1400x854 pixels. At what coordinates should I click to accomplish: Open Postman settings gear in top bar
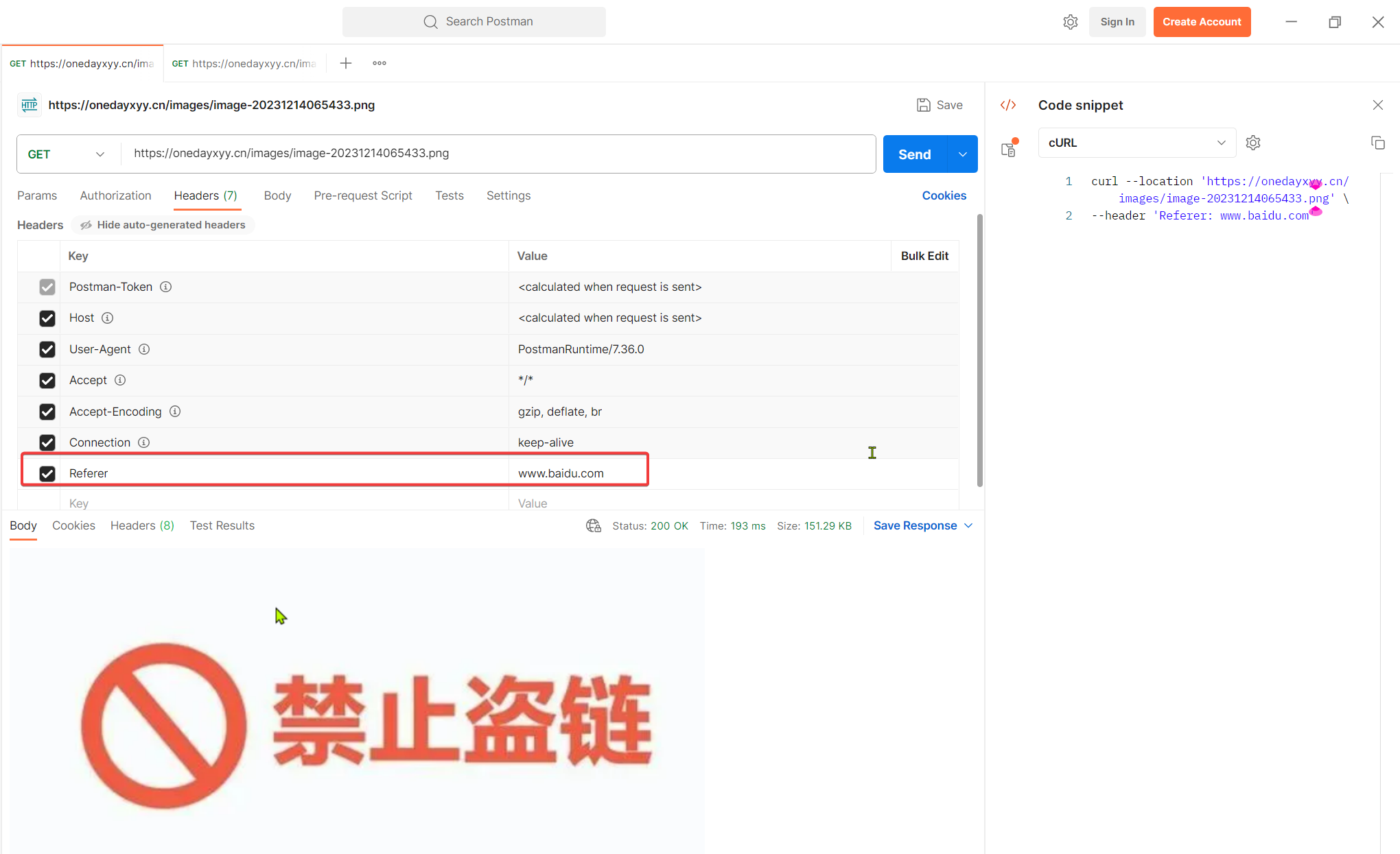click(x=1070, y=21)
